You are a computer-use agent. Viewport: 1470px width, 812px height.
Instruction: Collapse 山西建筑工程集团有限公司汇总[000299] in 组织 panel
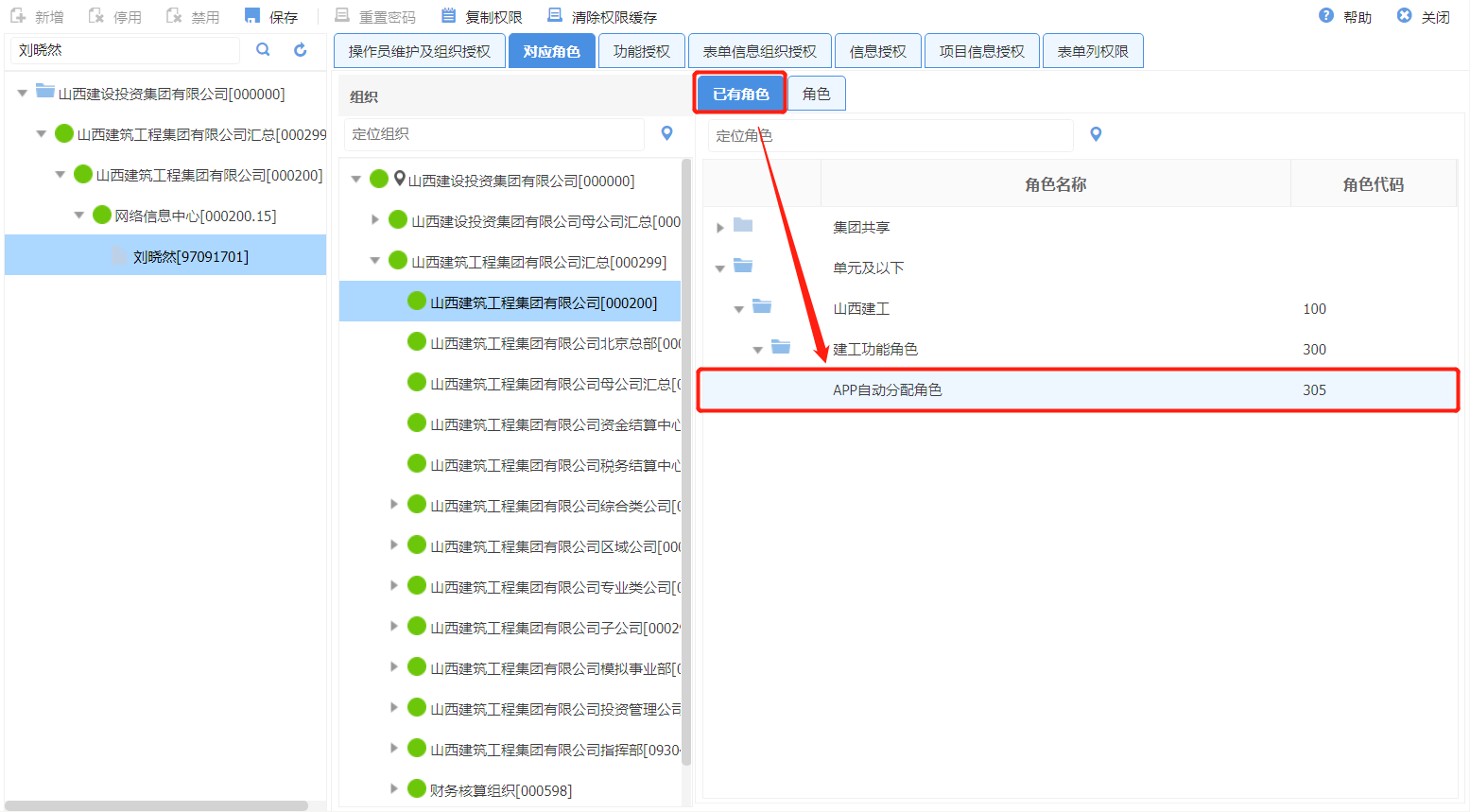[374, 261]
